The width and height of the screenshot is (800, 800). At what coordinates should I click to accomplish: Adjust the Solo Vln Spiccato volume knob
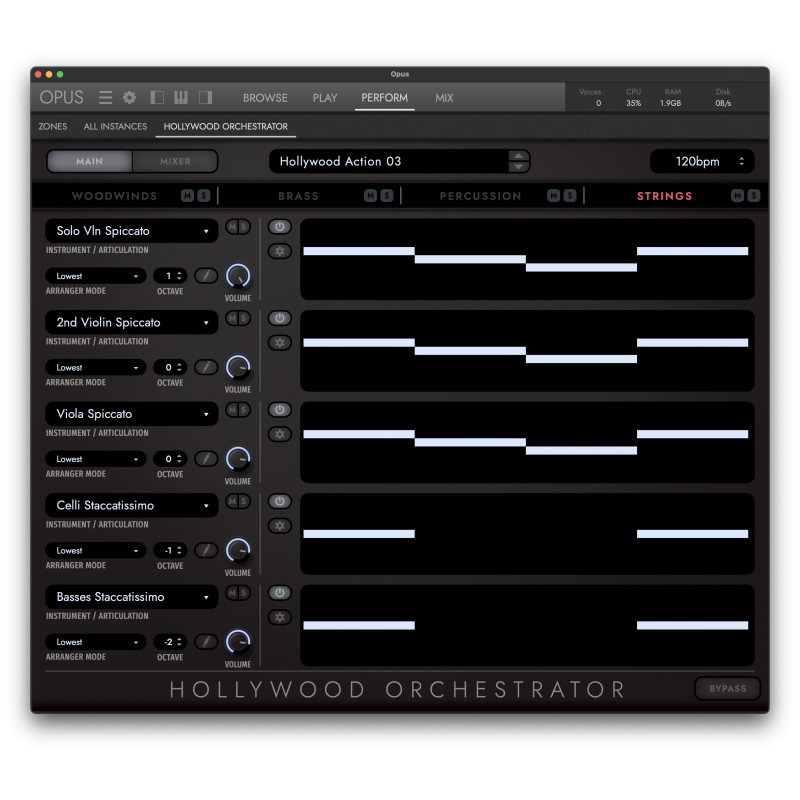[238, 276]
